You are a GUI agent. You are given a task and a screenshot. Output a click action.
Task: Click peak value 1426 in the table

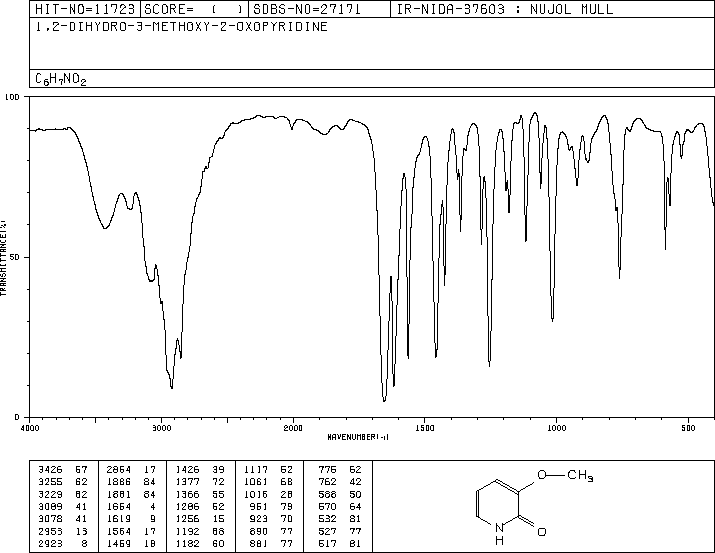pyautogui.click(x=187, y=470)
